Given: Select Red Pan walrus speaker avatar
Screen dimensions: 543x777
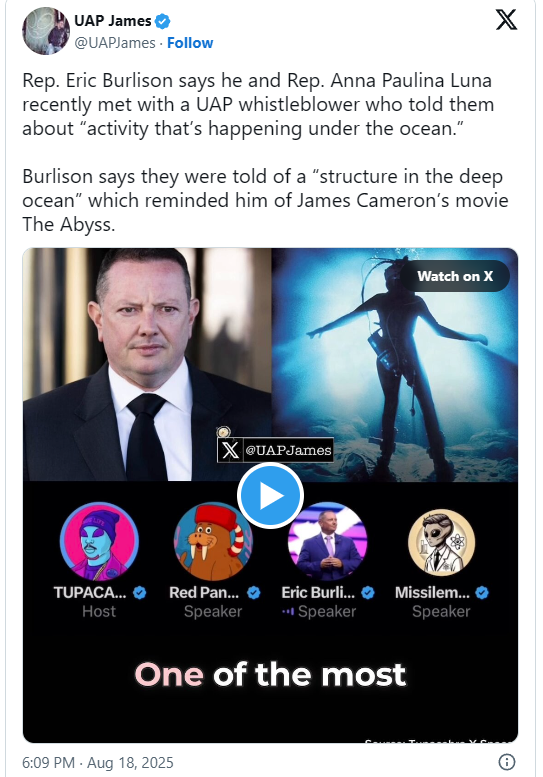Looking at the screenshot, I should pyautogui.click(x=213, y=542).
